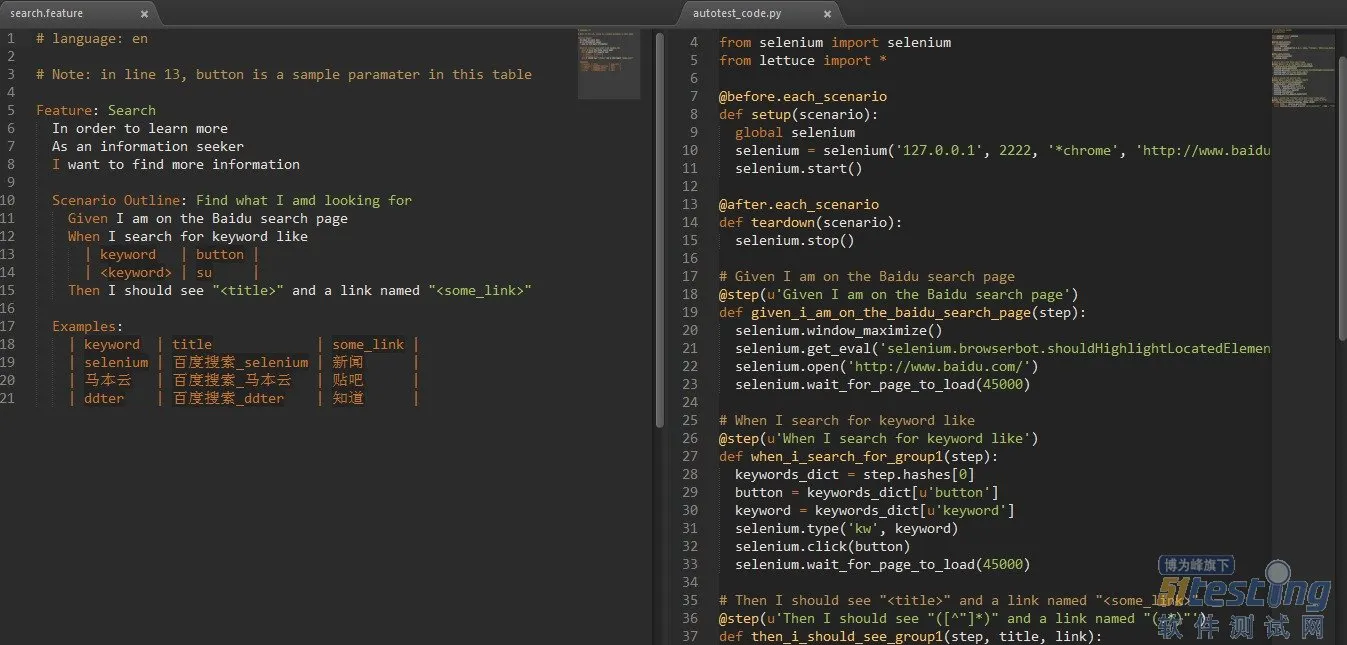Click "keyword = keywords_dict[u'keyword']" line

[x=875, y=510]
